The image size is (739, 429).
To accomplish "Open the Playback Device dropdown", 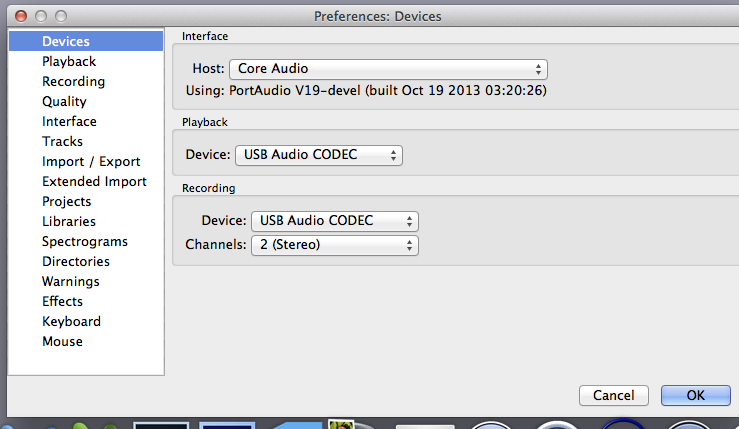I will (x=319, y=155).
